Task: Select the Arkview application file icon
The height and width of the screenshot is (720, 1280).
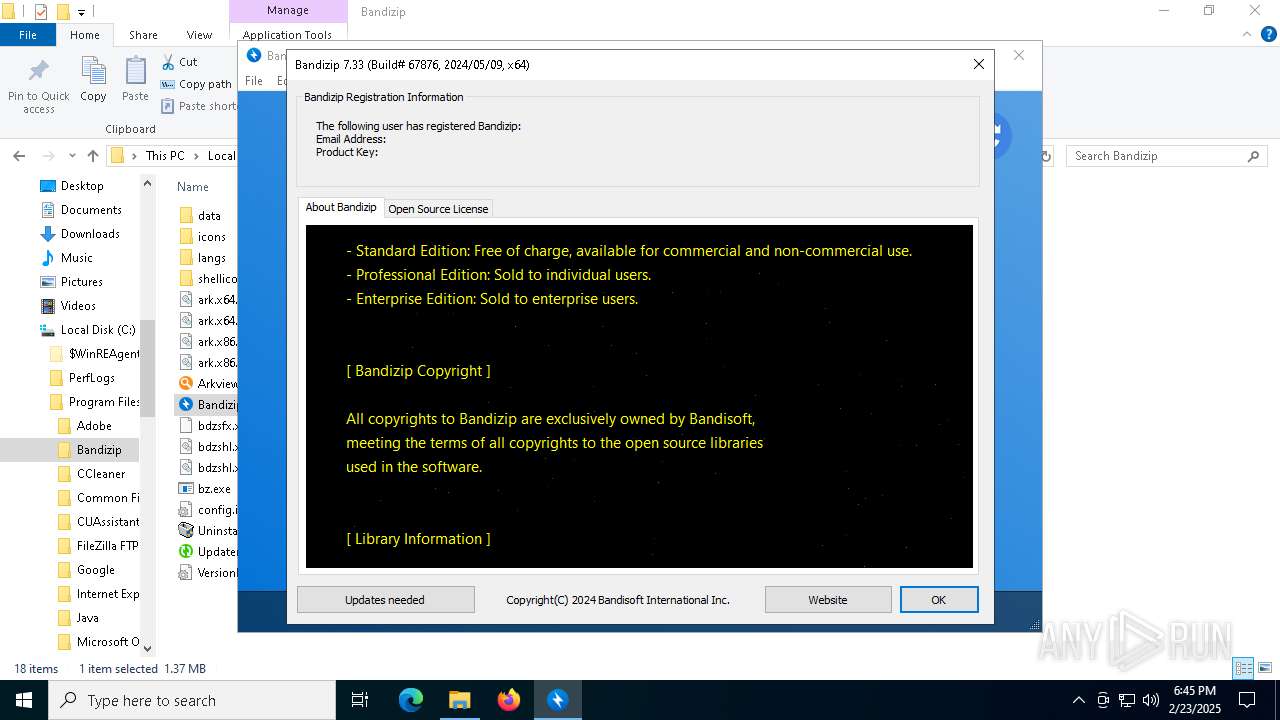Action: [186, 384]
